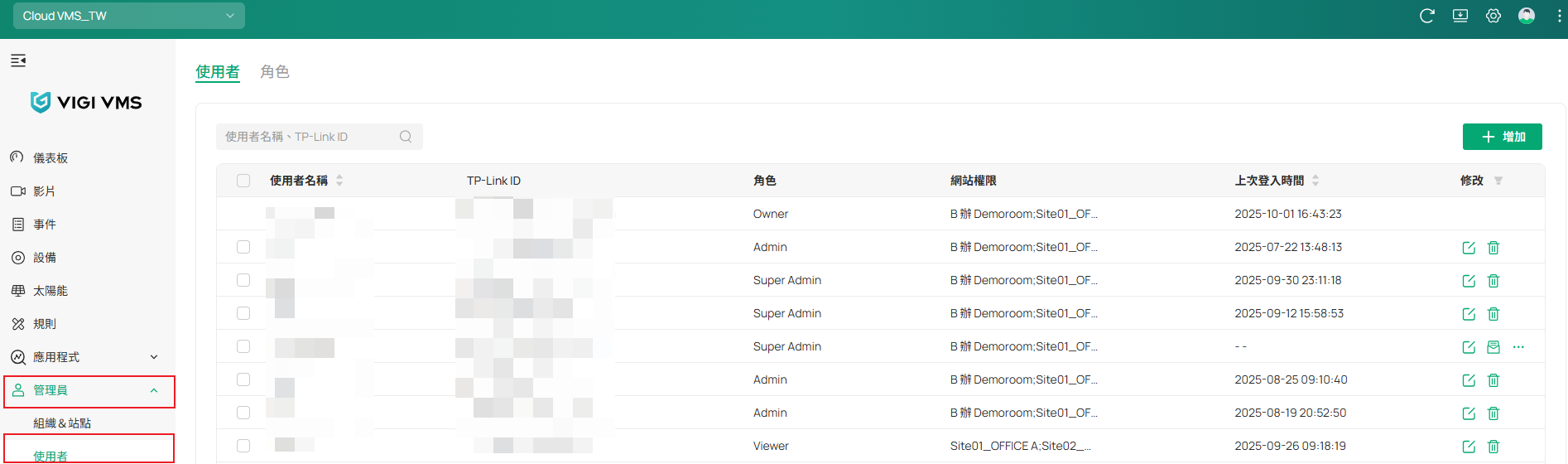Sort by 上次登入時間 column
The width and height of the screenshot is (1568, 464).
1315,181
